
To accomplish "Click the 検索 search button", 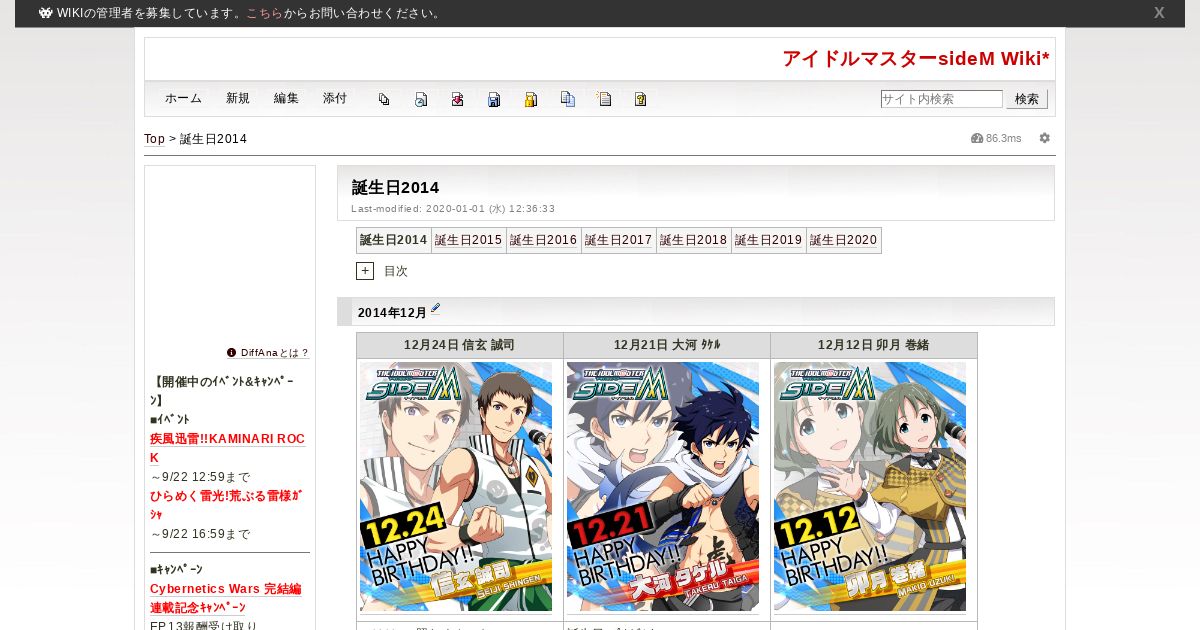I will coord(1027,99).
